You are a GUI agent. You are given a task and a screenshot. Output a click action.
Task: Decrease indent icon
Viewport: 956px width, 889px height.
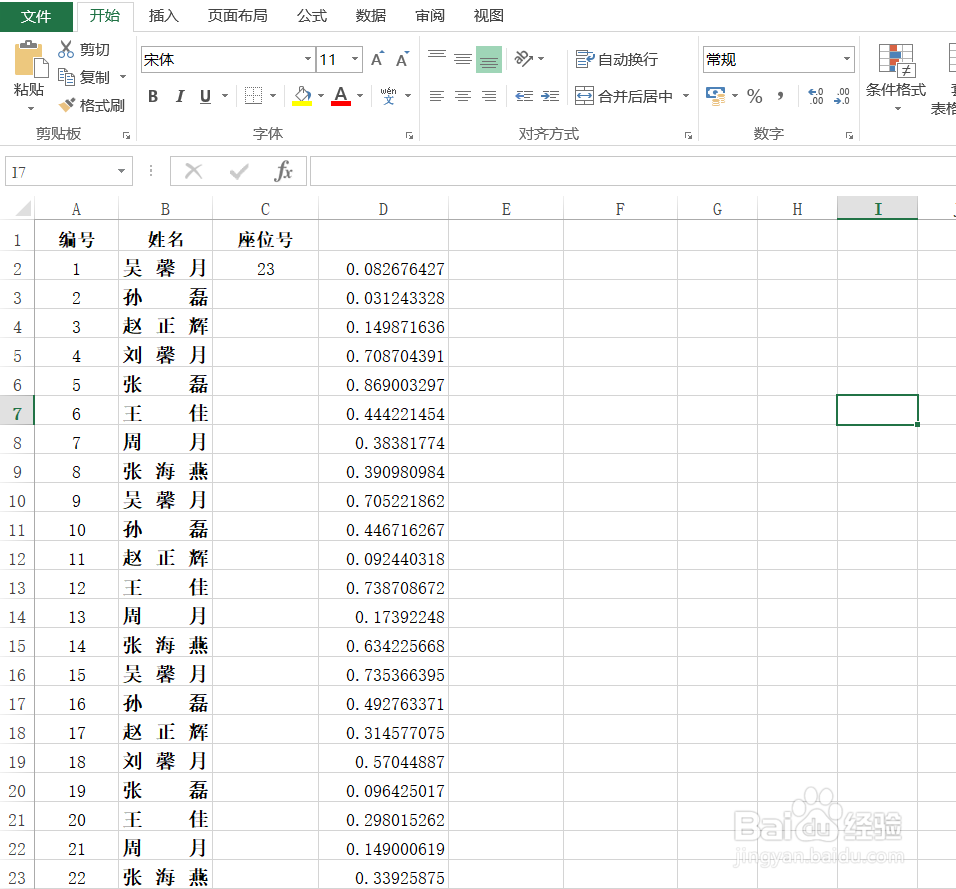pyautogui.click(x=524, y=96)
